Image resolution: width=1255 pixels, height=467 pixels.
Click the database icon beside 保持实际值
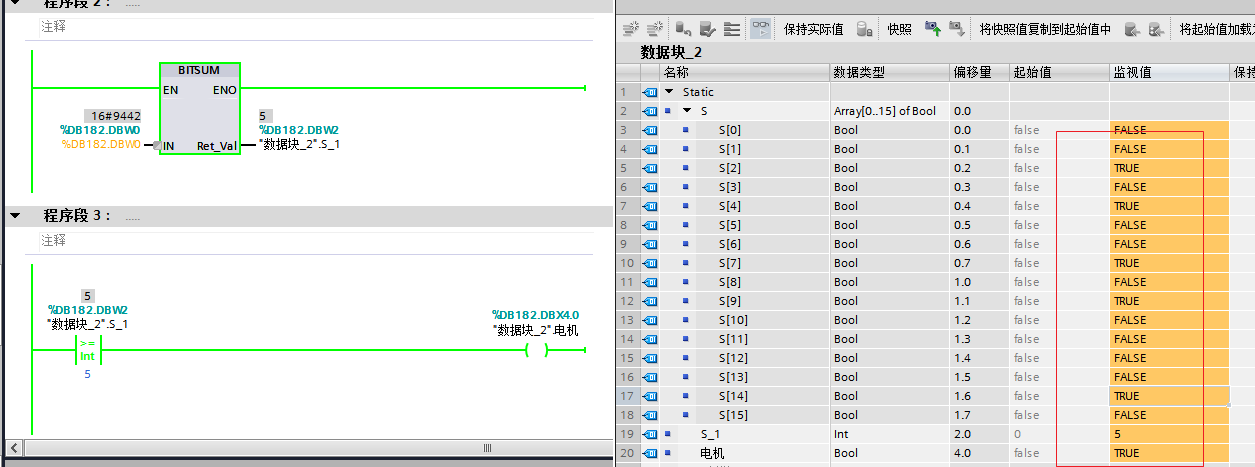point(864,29)
